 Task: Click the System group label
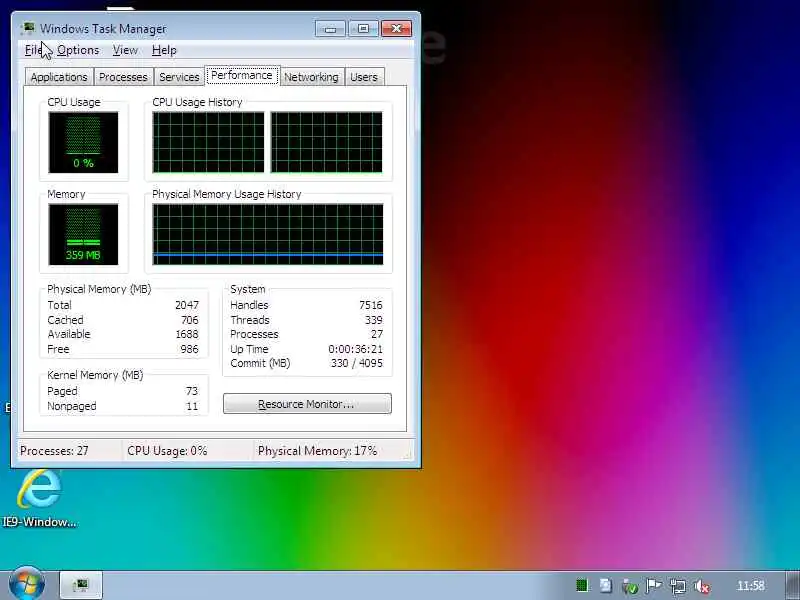coord(248,289)
